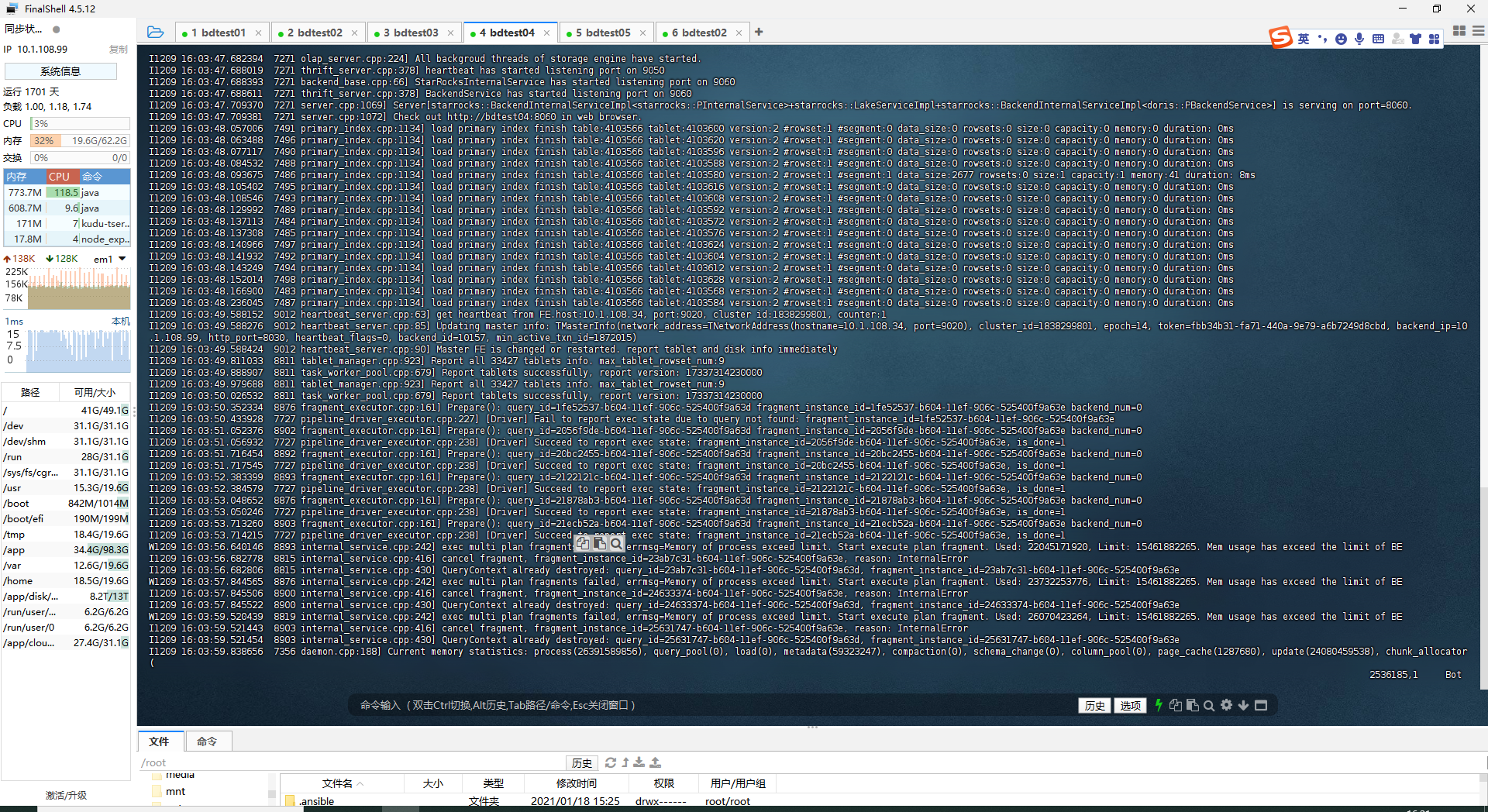
Task: Open the Sogou input method logo
Action: 1280,37
